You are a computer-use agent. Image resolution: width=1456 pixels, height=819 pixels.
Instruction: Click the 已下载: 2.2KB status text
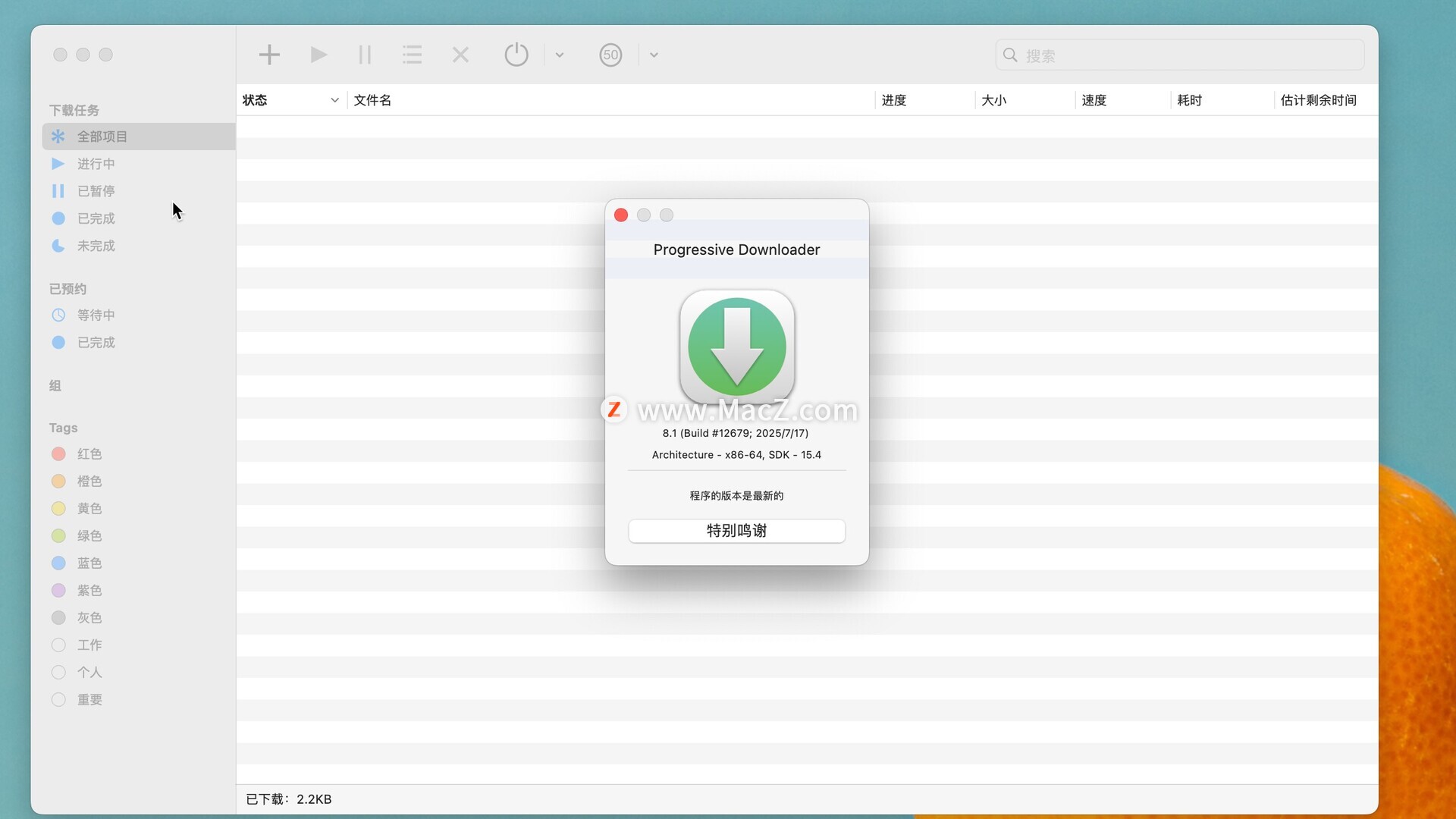click(289, 799)
